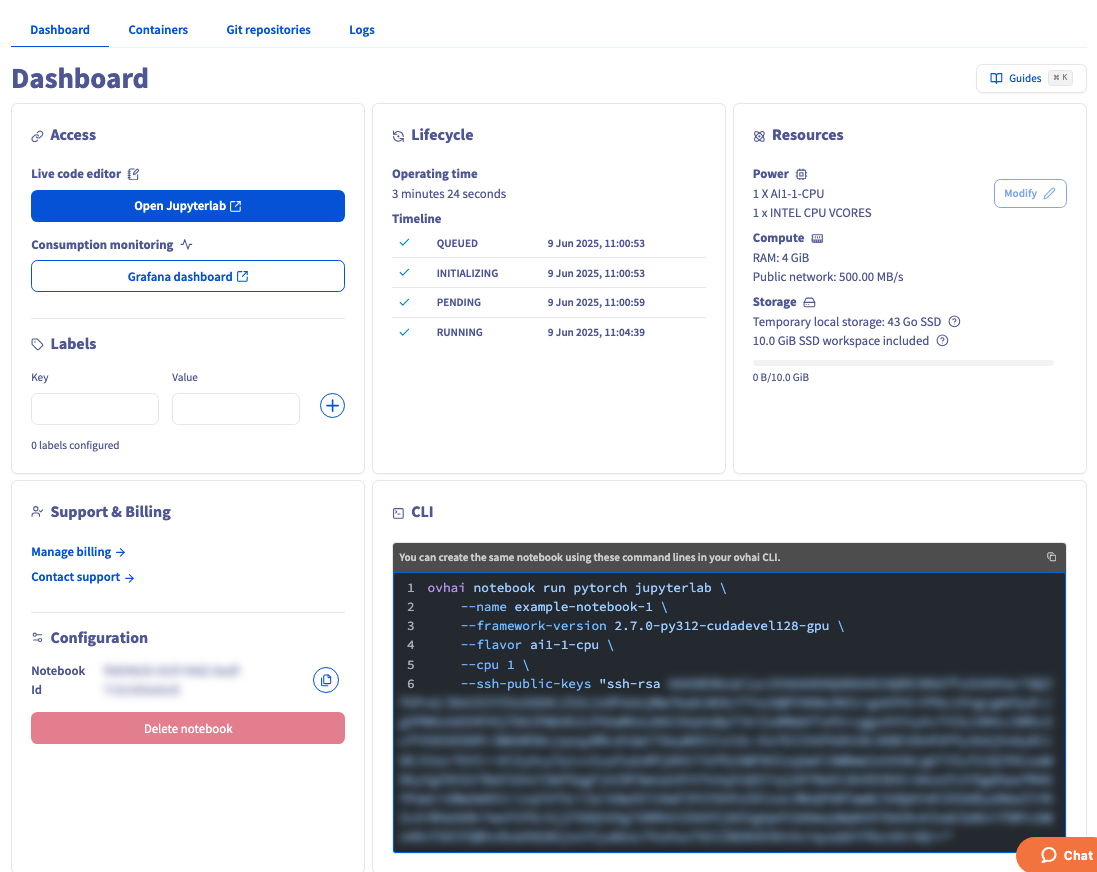Click the Storage disk icon
Screen dimensions: 1097x872
(x=809, y=302)
